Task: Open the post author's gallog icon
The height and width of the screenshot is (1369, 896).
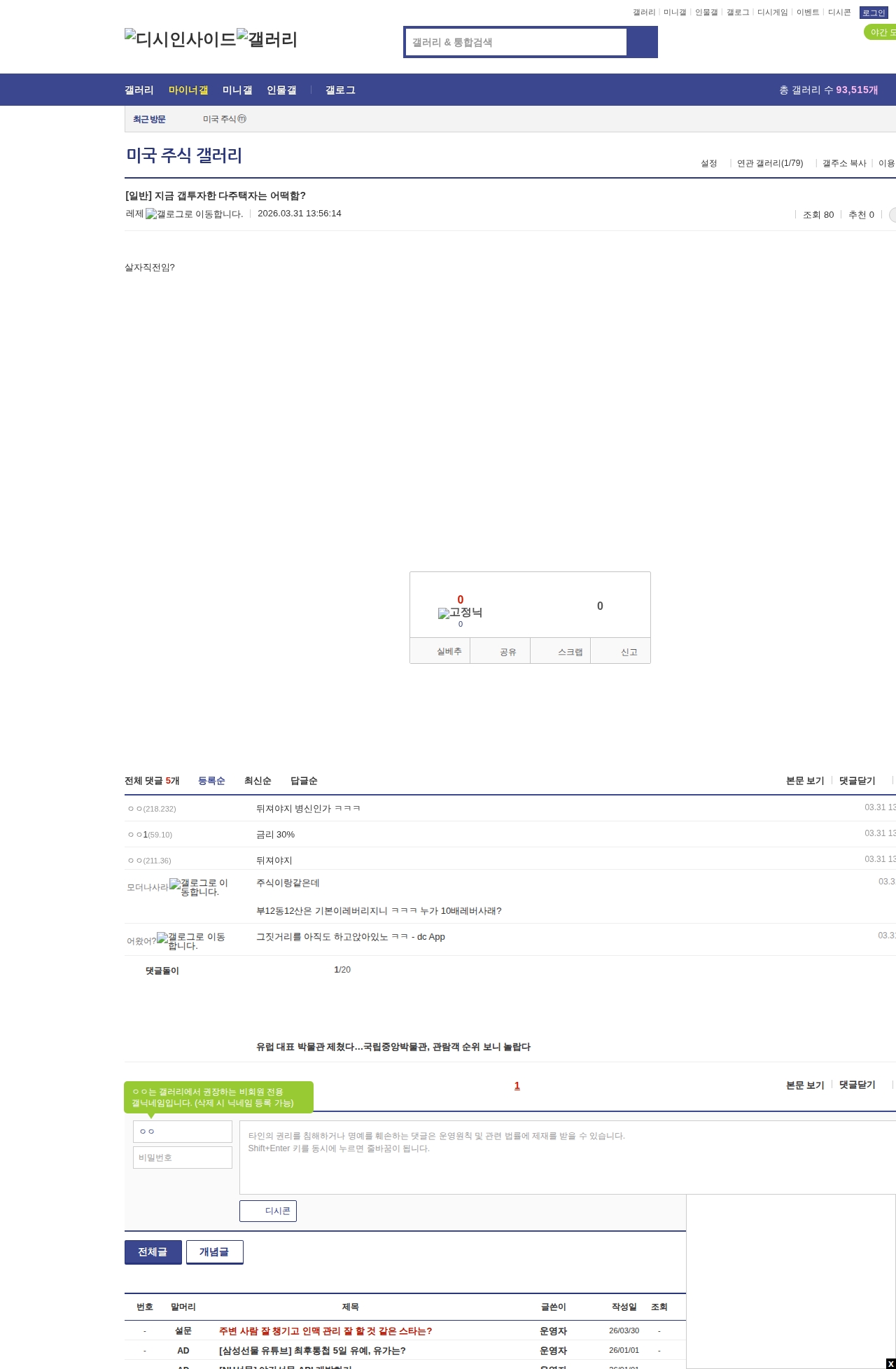Action: (194, 214)
